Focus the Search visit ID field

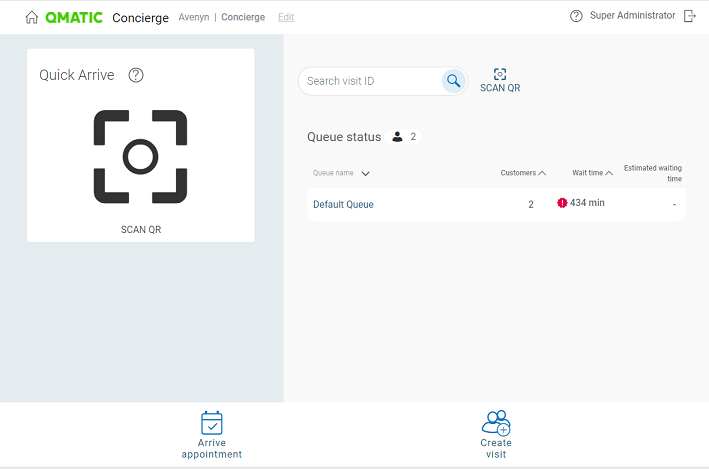(x=370, y=81)
